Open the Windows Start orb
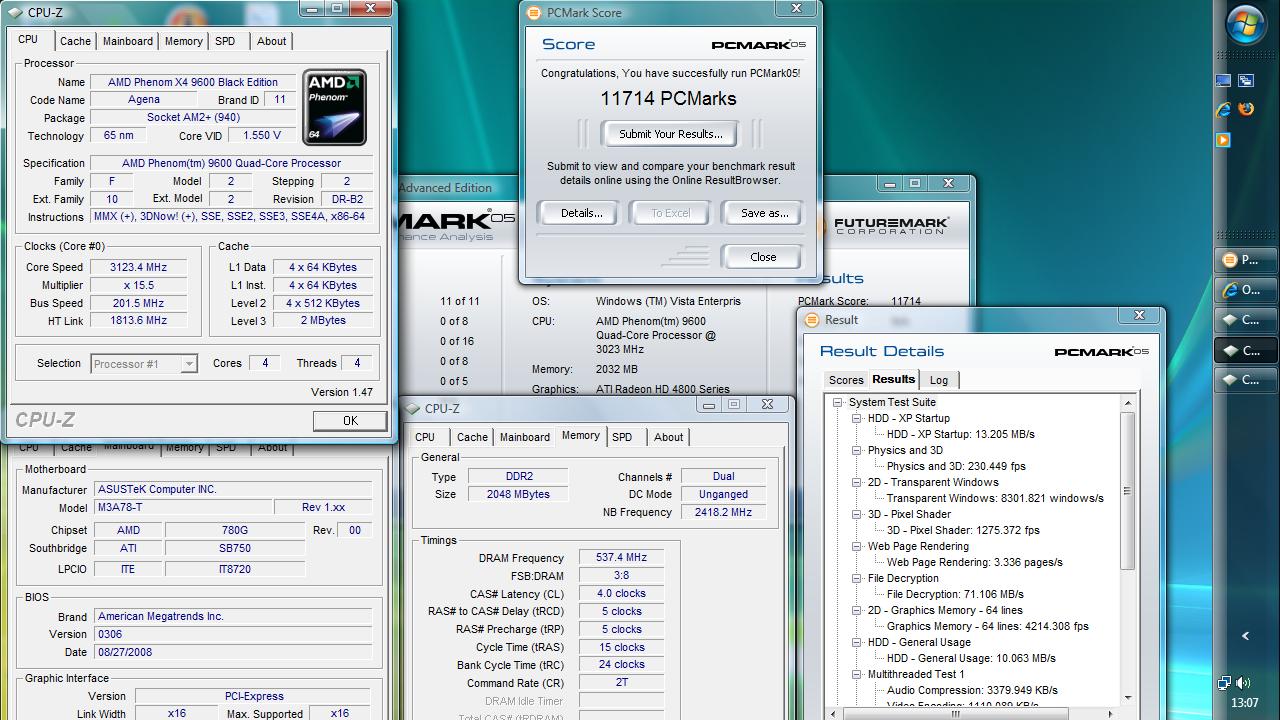 (x=1246, y=25)
